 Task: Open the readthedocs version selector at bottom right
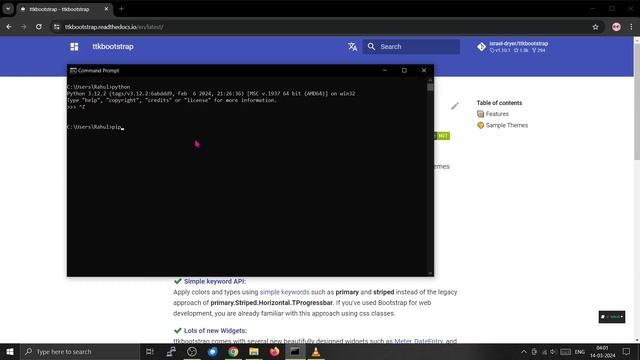point(612,317)
